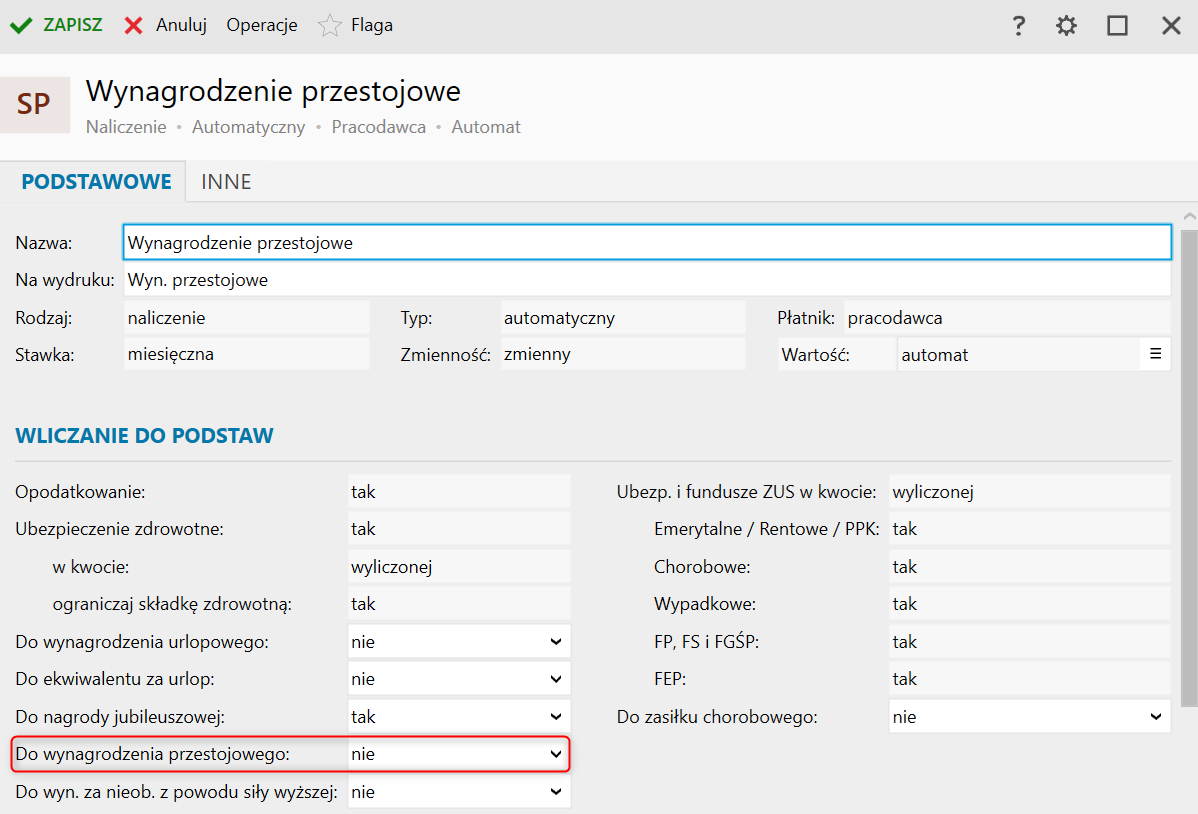
Task: Click the SP element avatar tile
Action: (34, 104)
